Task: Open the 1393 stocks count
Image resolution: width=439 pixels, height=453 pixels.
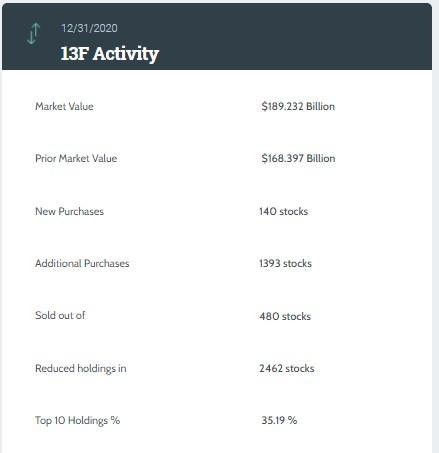Action: click(285, 263)
